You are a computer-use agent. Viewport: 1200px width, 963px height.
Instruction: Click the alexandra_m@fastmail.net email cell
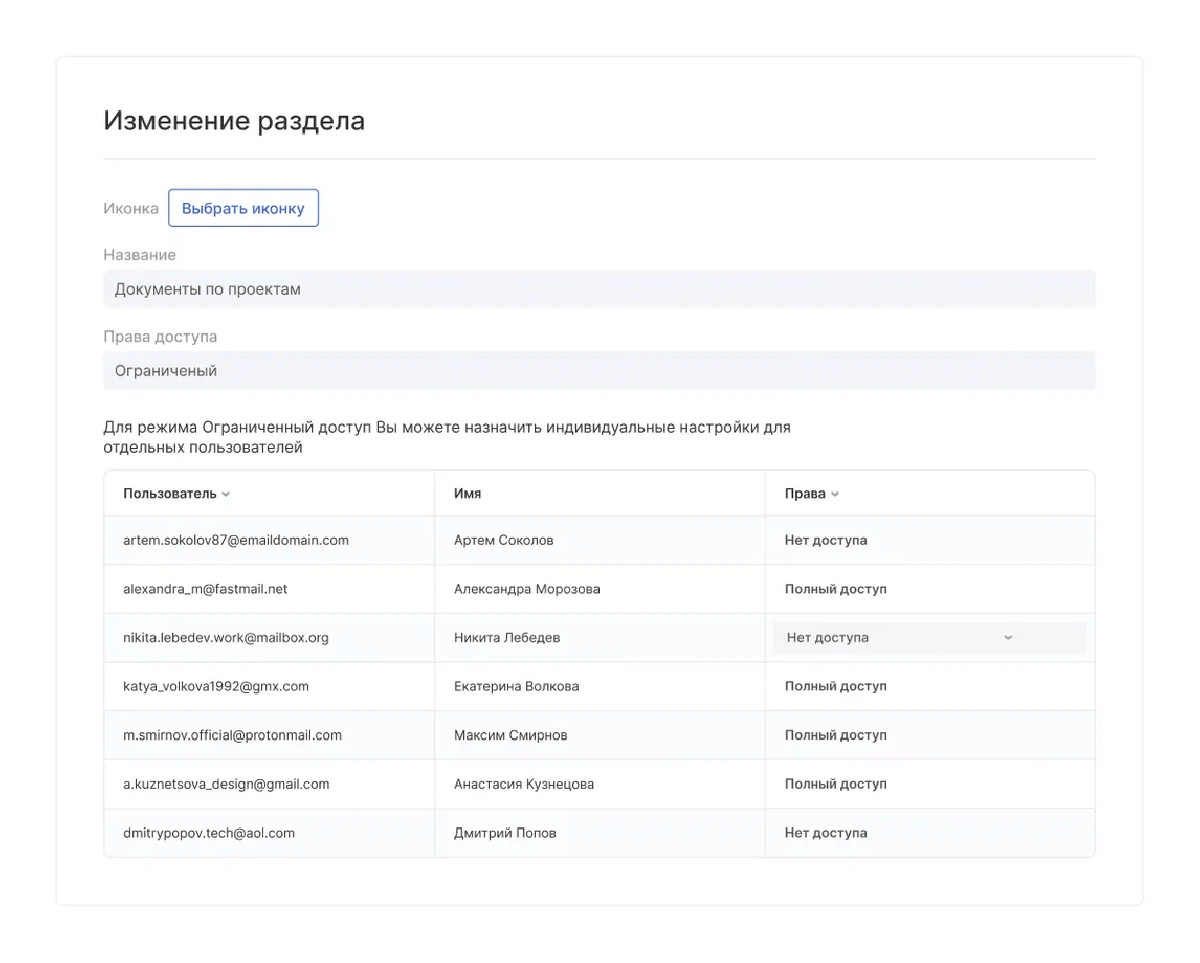pos(205,589)
